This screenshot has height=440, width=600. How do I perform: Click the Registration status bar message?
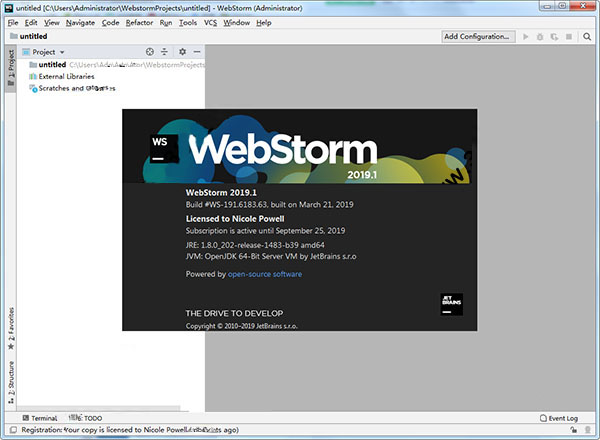pos(130,430)
